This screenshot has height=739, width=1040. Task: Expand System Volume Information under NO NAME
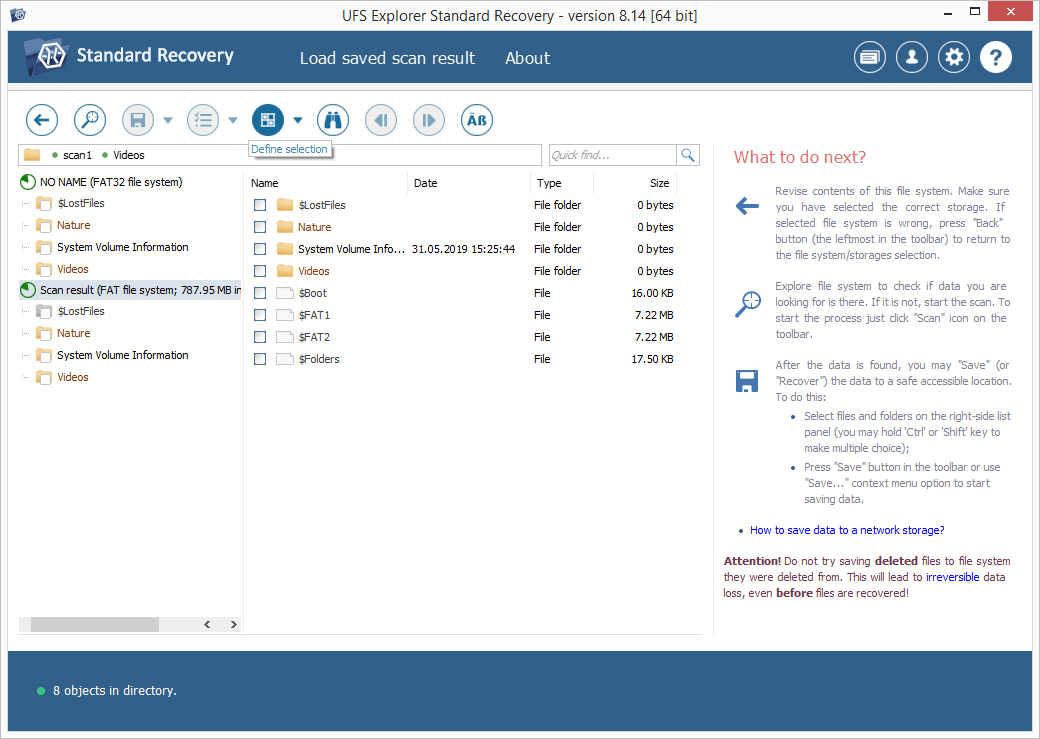point(25,247)
